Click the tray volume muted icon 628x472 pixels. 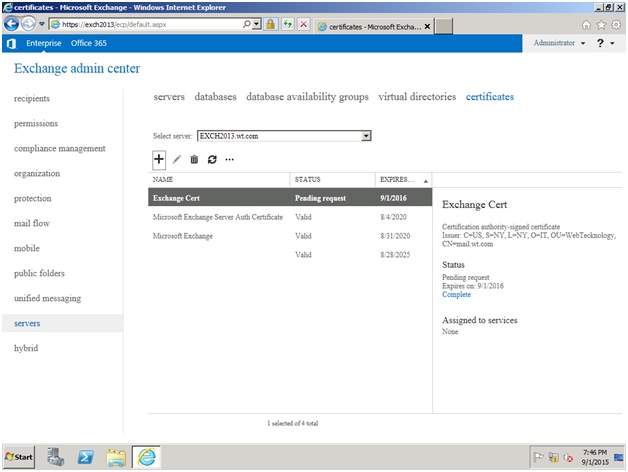tap(568, 457)
